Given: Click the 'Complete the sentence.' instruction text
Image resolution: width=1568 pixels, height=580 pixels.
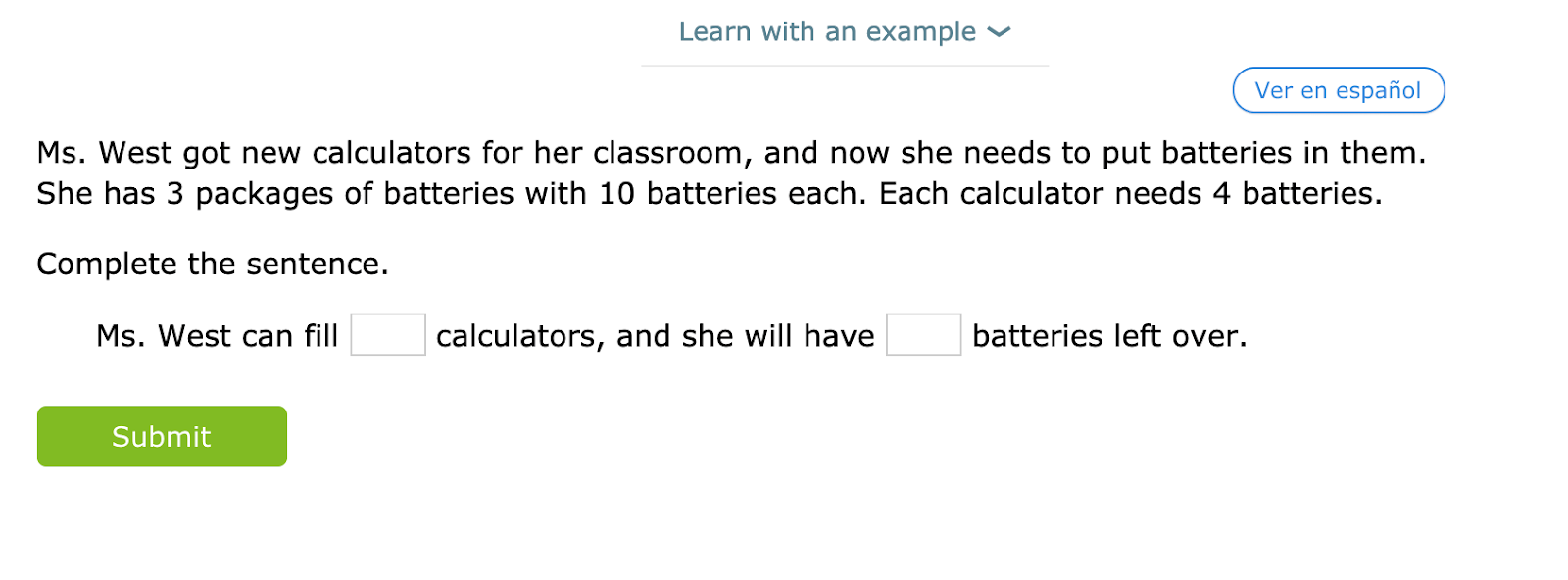Looking at the screenshot, I should click(x=213, y=264).
